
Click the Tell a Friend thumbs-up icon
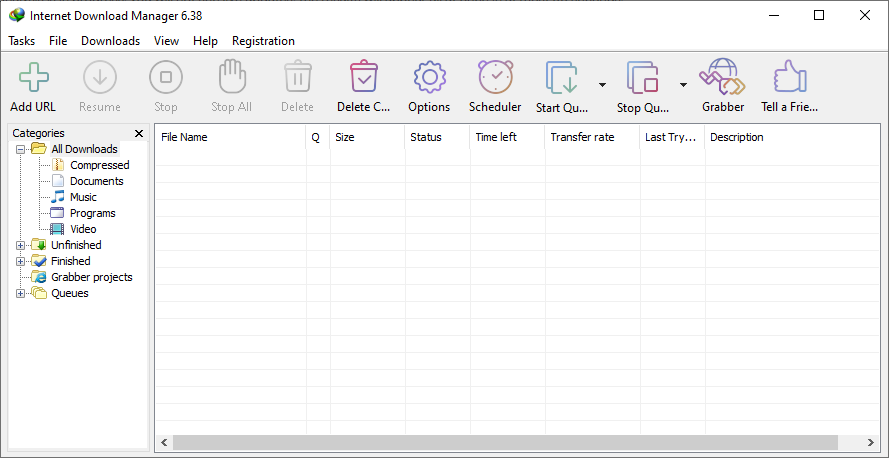pos(790,77)
